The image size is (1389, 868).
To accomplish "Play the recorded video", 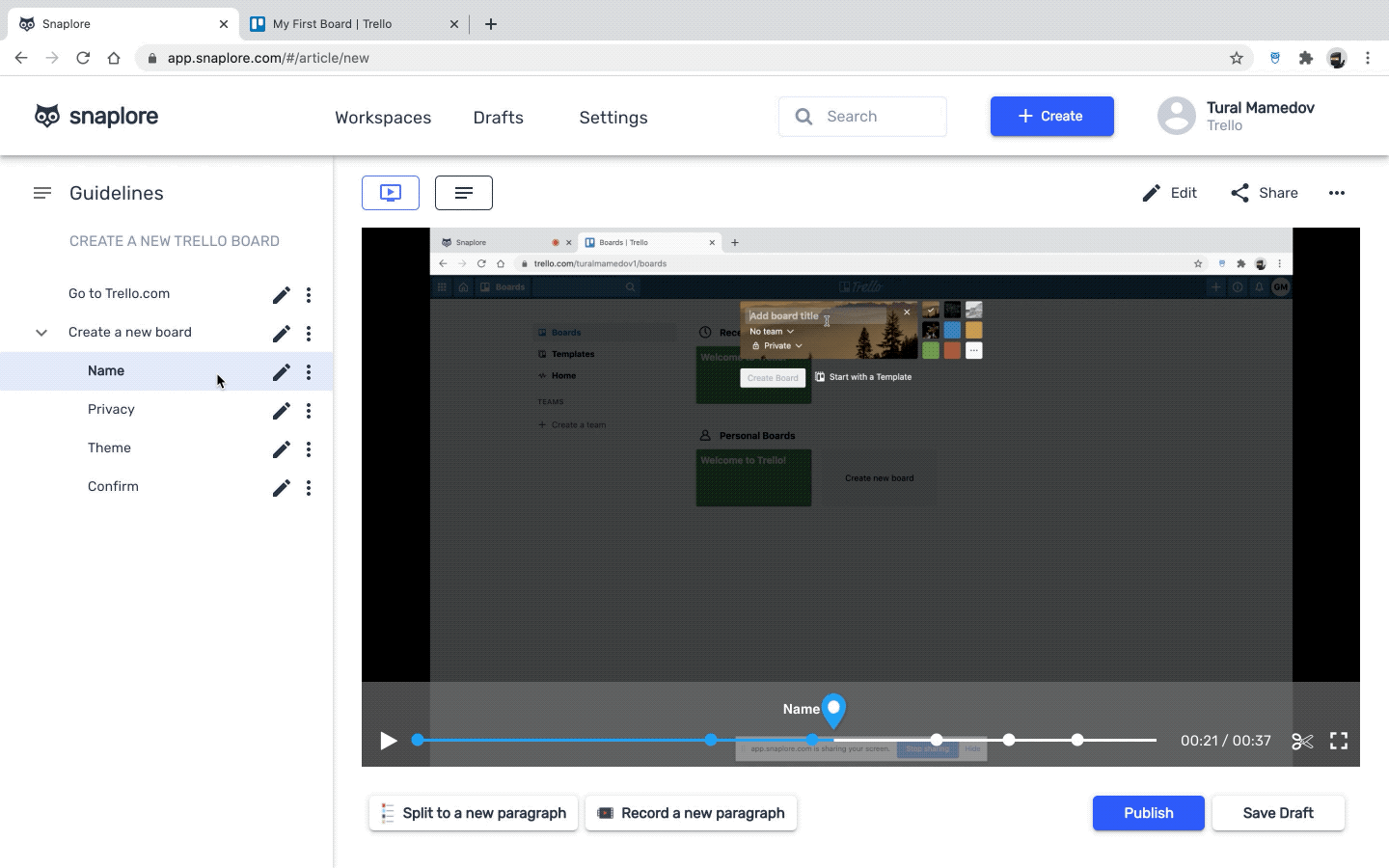I will pyautogui.click(x=389, y=741).
